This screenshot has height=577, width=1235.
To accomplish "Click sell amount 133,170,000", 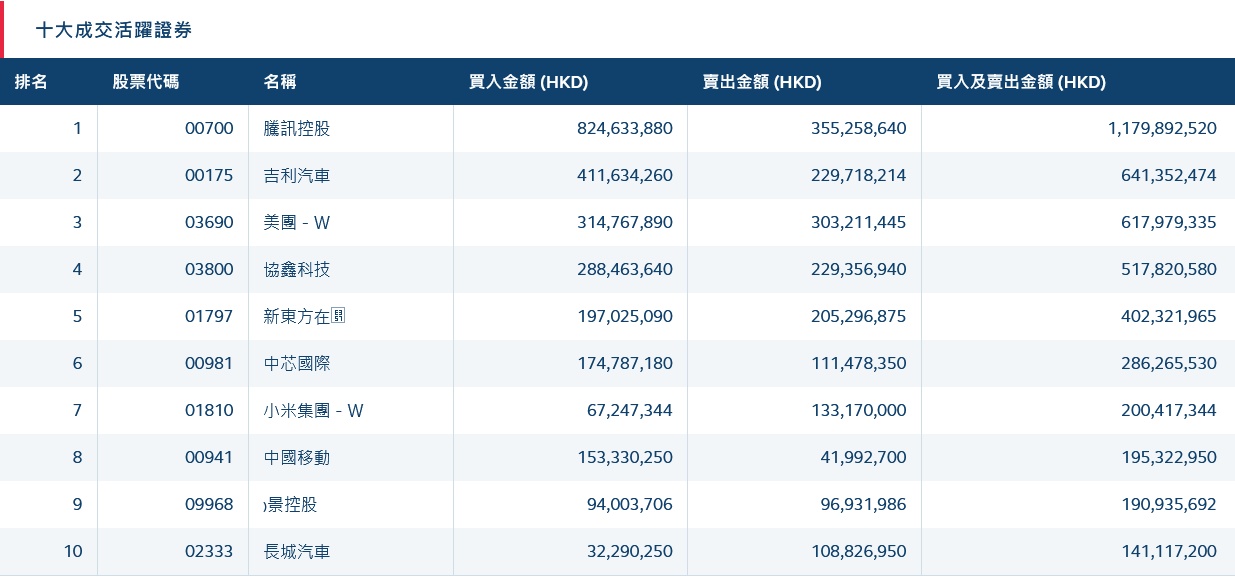I will (x=859, y=410).
